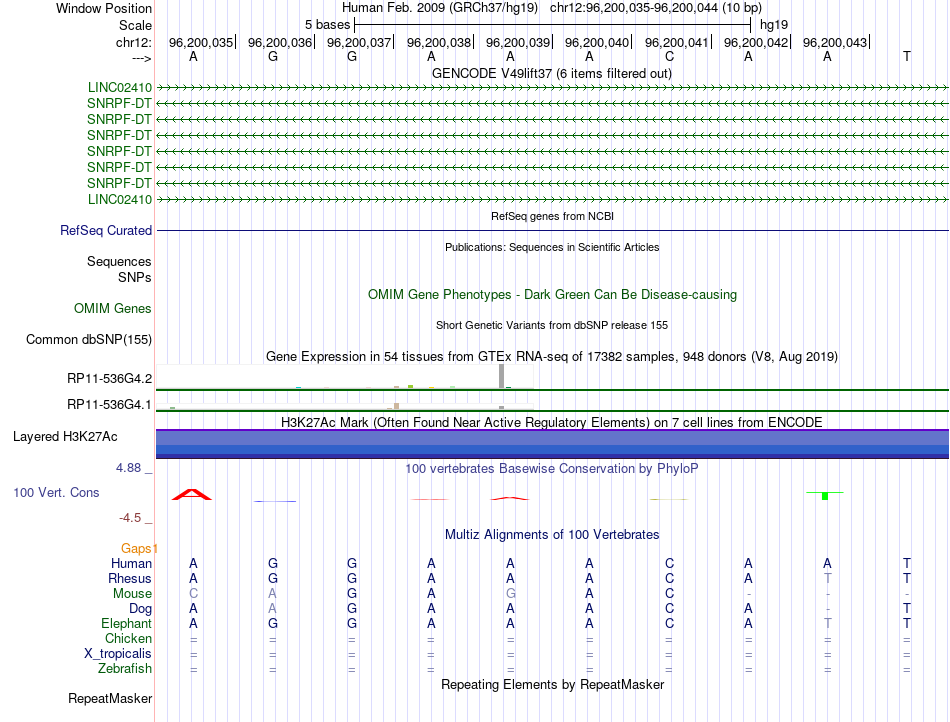
Task: Click the 4.88 PhyloP upper scale value
Action: (x=128, y=468)
